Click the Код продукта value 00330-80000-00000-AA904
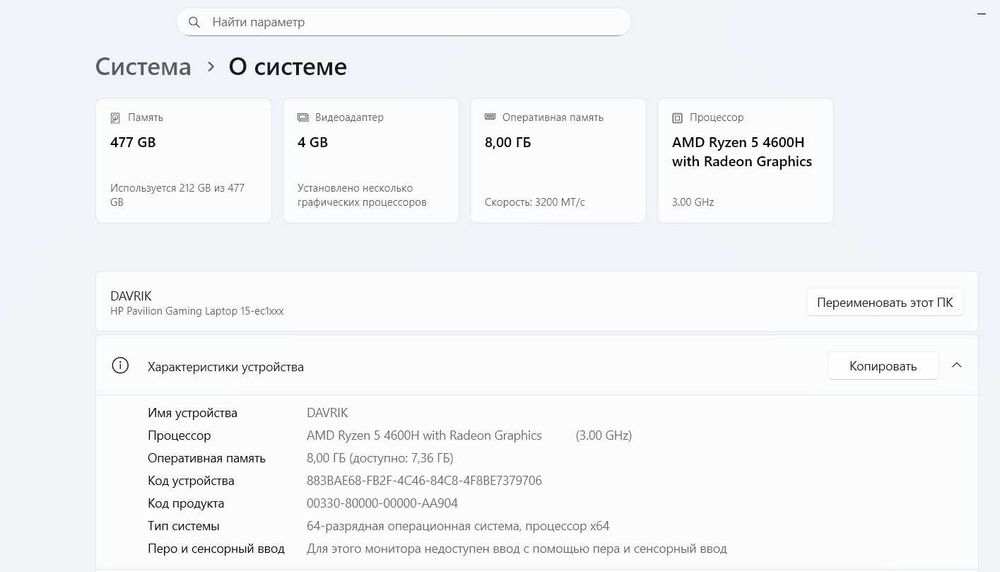The height and width of the screenshot is (572, 1000). click(382, 504)
